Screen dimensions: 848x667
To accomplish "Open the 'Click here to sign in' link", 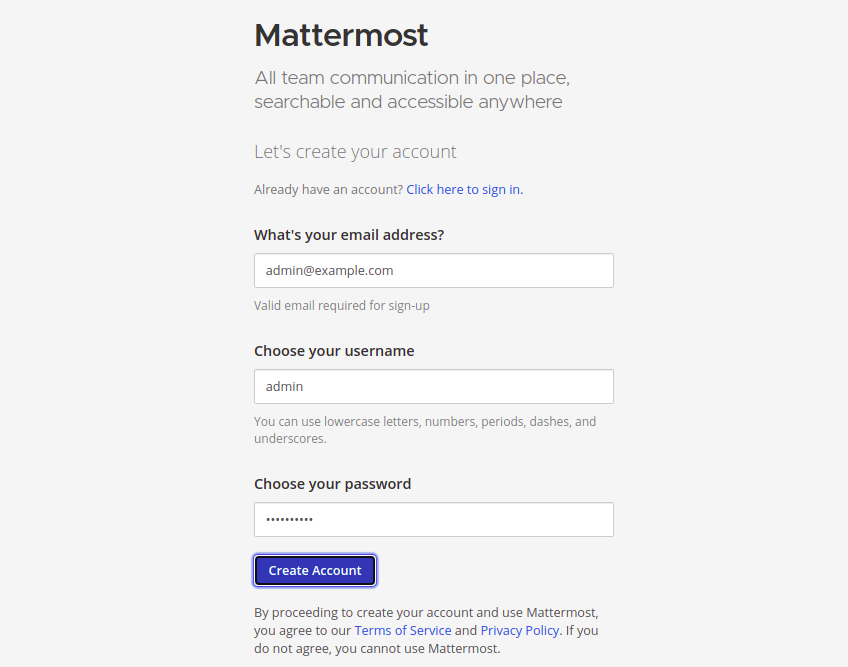I will (465, 189).
